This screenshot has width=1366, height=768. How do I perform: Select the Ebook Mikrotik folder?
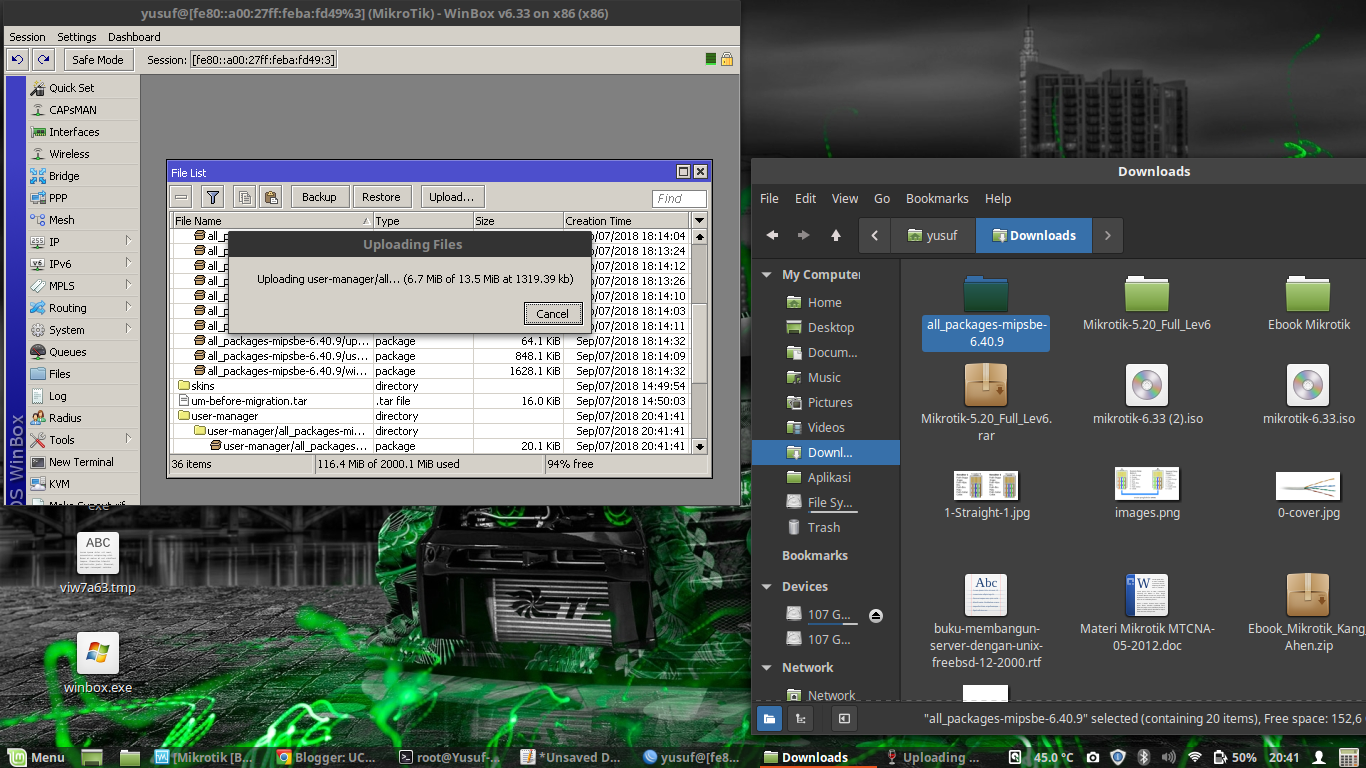[1308, 303]
